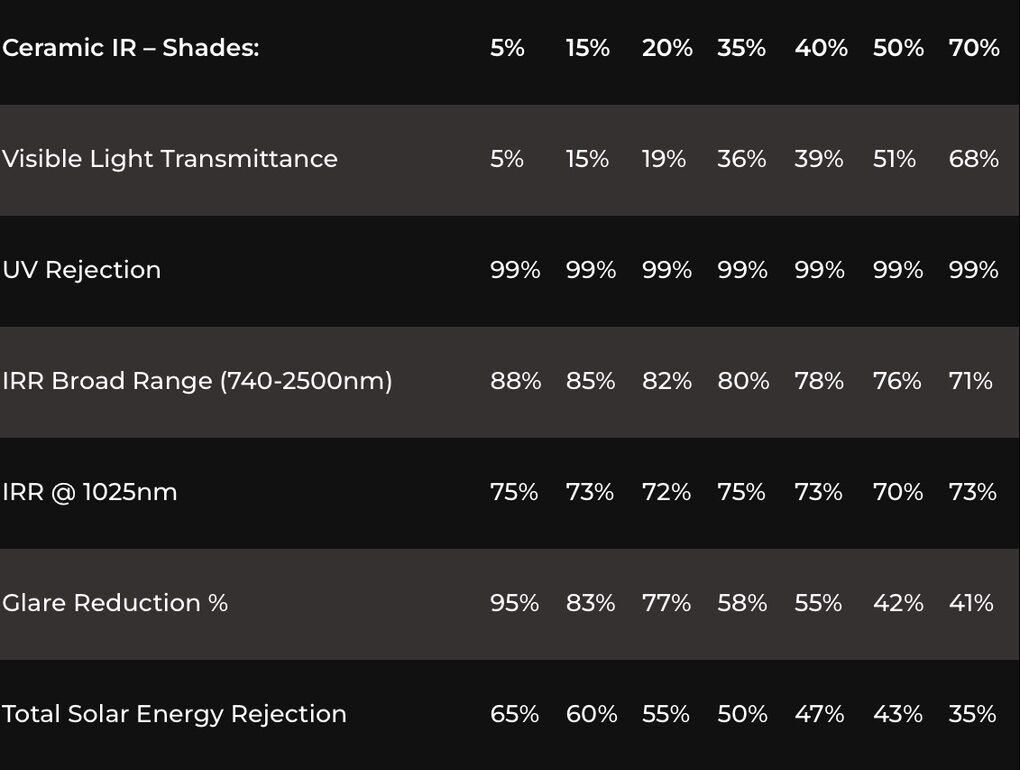Select the 42% Glare Reduction value
The height and width of the screenshot is (770, 1020).
point(898,603)
